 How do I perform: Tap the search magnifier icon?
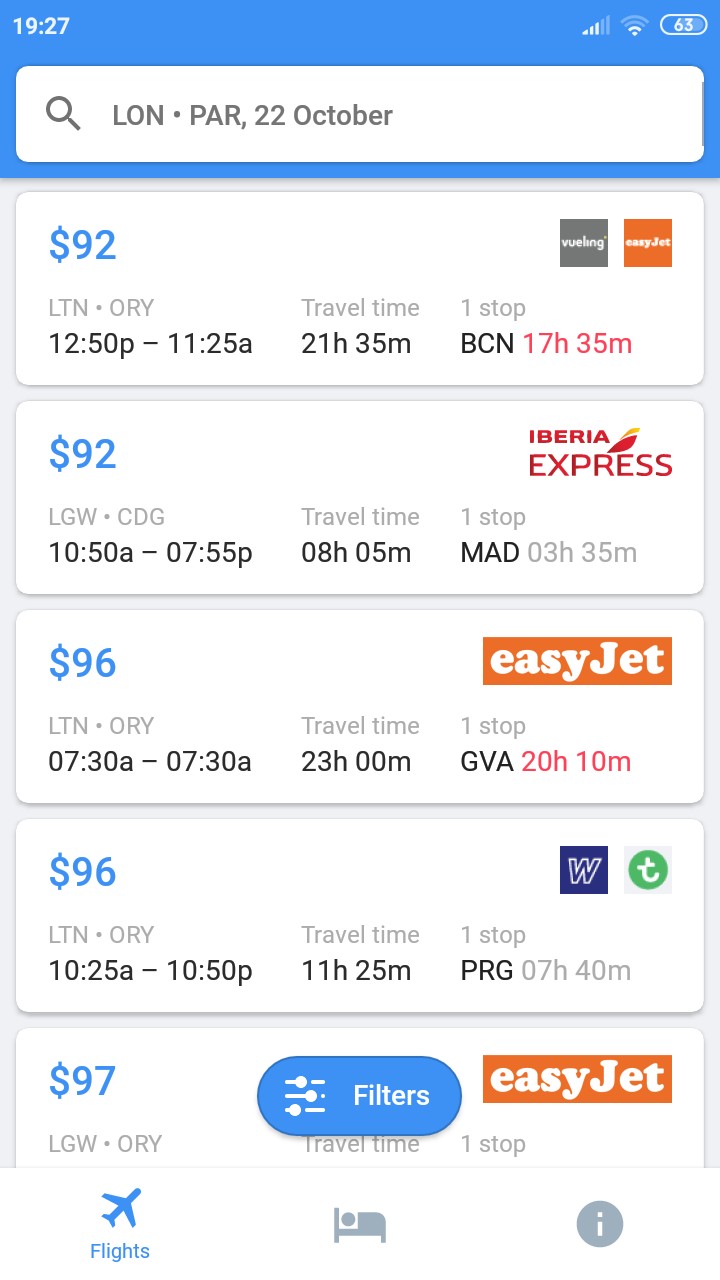(x=63, y=115)
